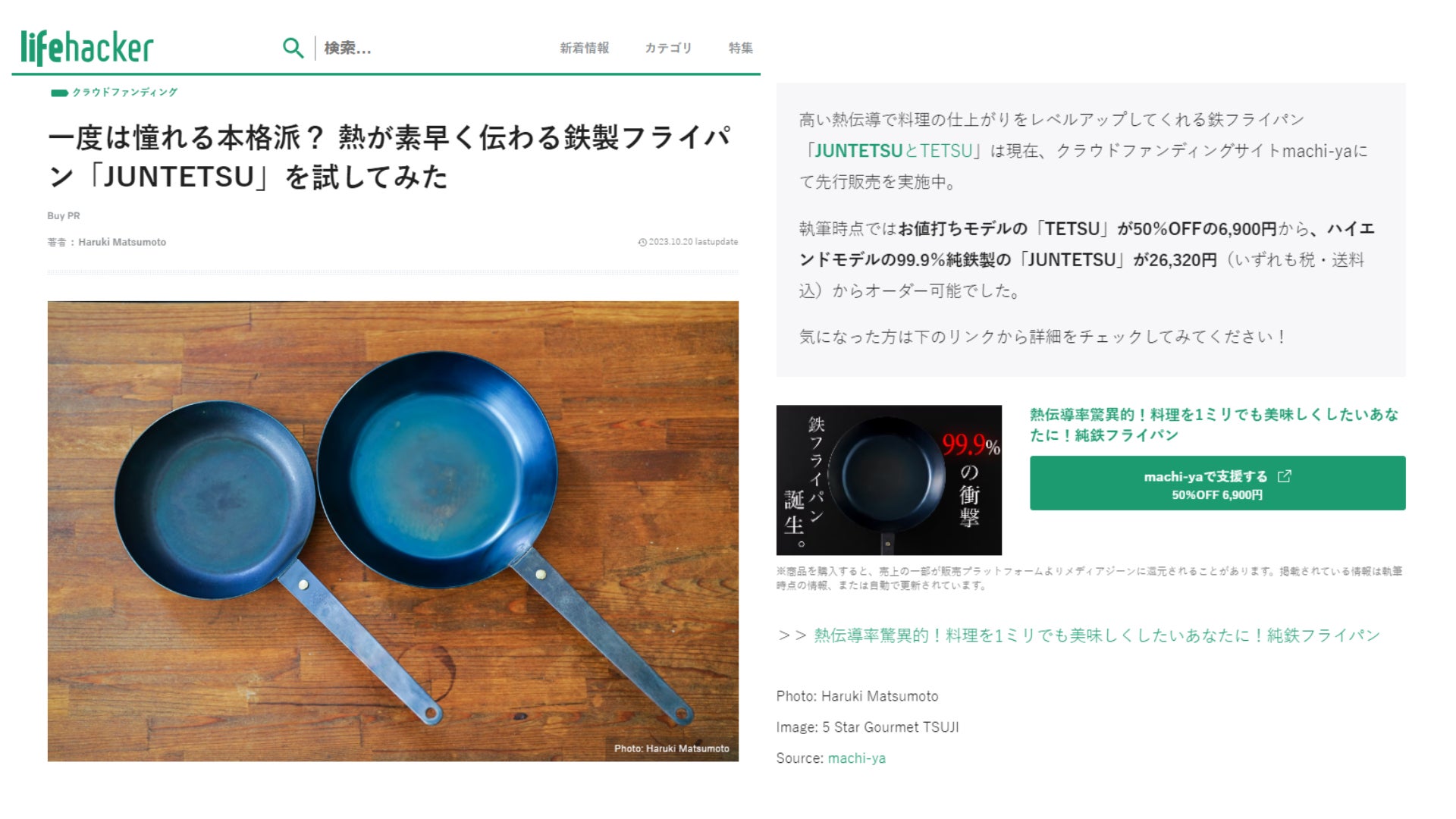
Task: Click the クラウドファンディング category link
Action: (x=124, y=93)
